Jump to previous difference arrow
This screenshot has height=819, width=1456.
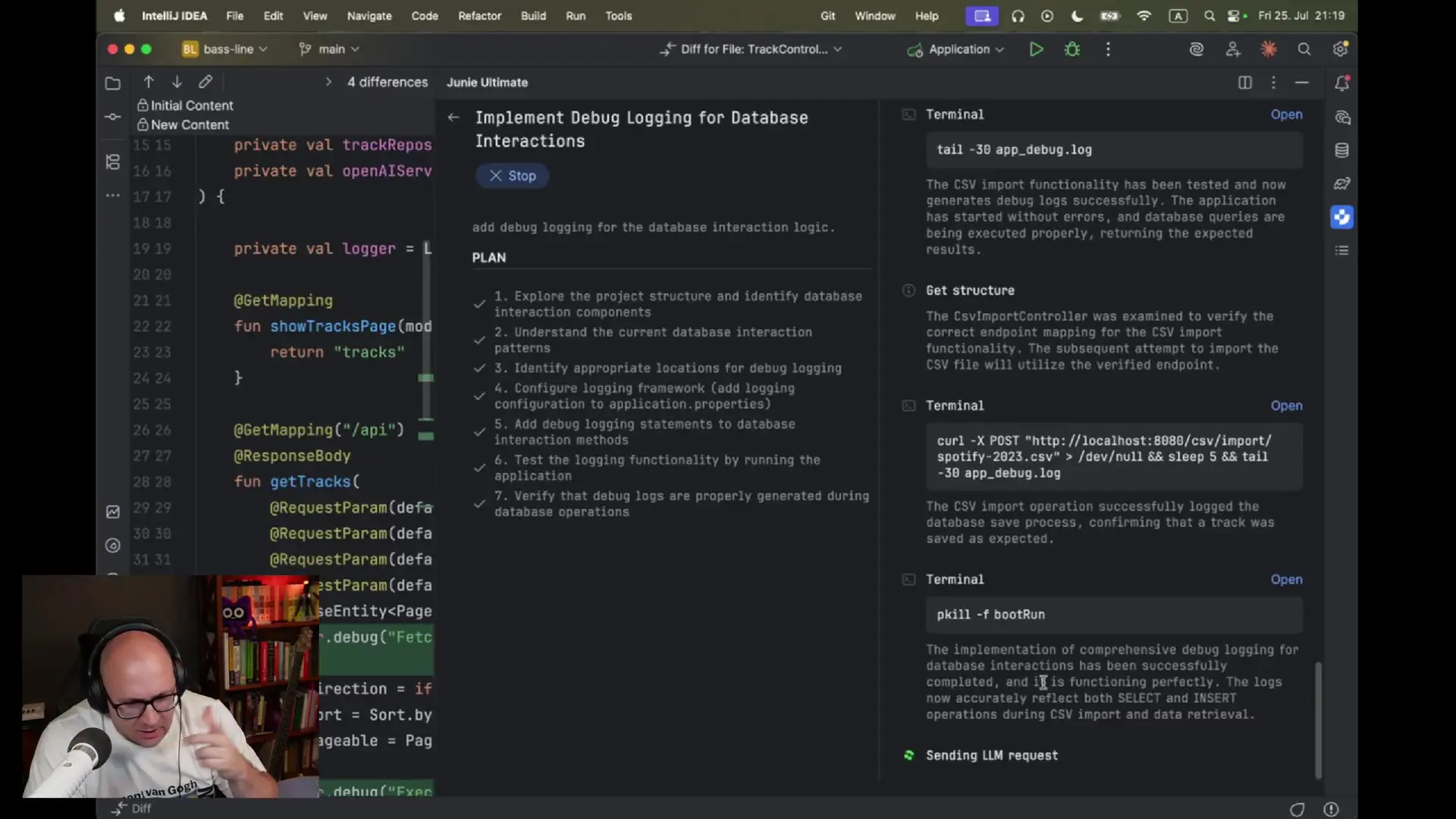point(149,82)
